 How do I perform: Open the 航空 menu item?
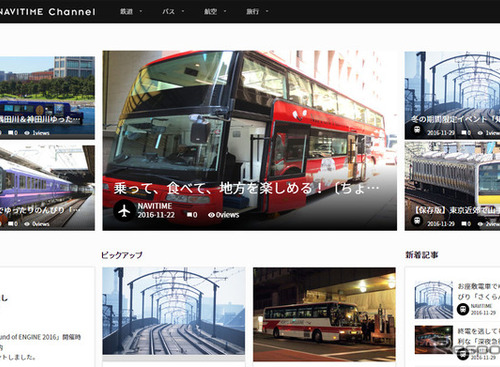pos(210,11)
